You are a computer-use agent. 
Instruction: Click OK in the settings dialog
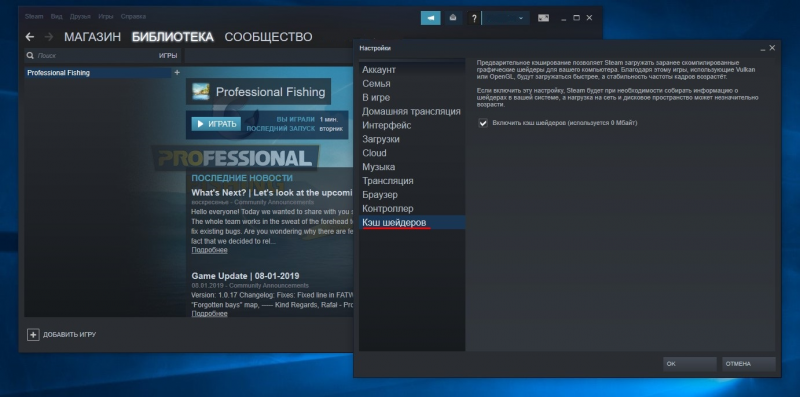[x=690, y=364]
